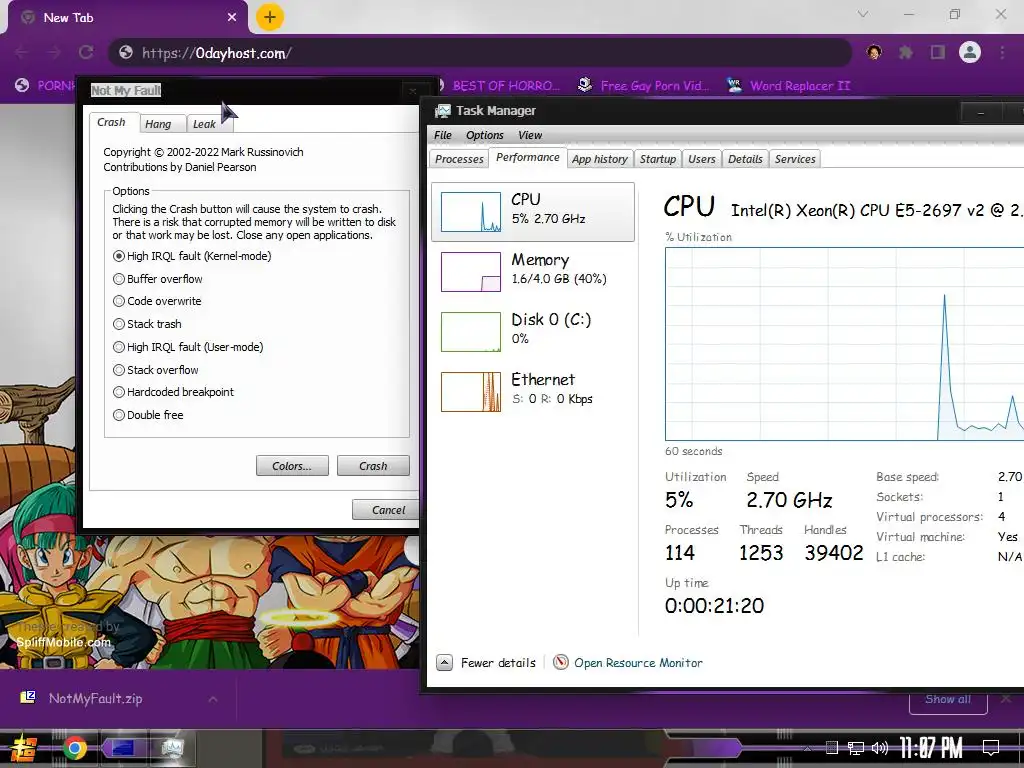
Task: Select Stack overflow option
Action: click(x=155, y=370)
